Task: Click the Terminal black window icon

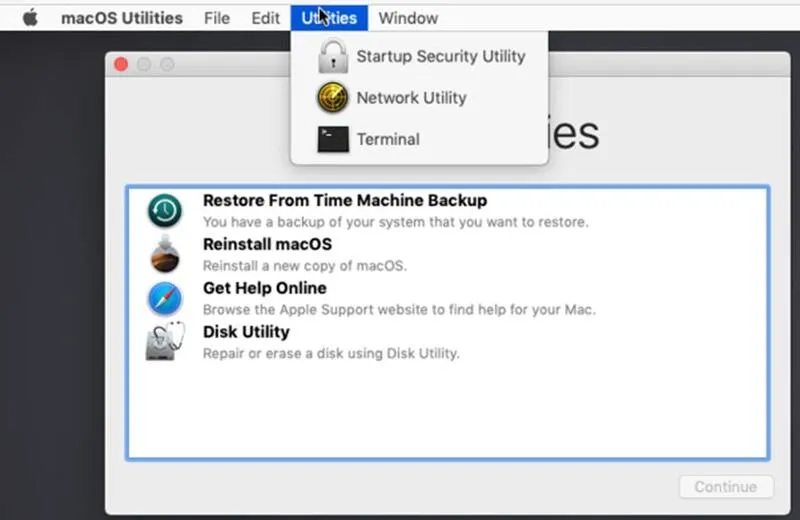Action: 333,139
